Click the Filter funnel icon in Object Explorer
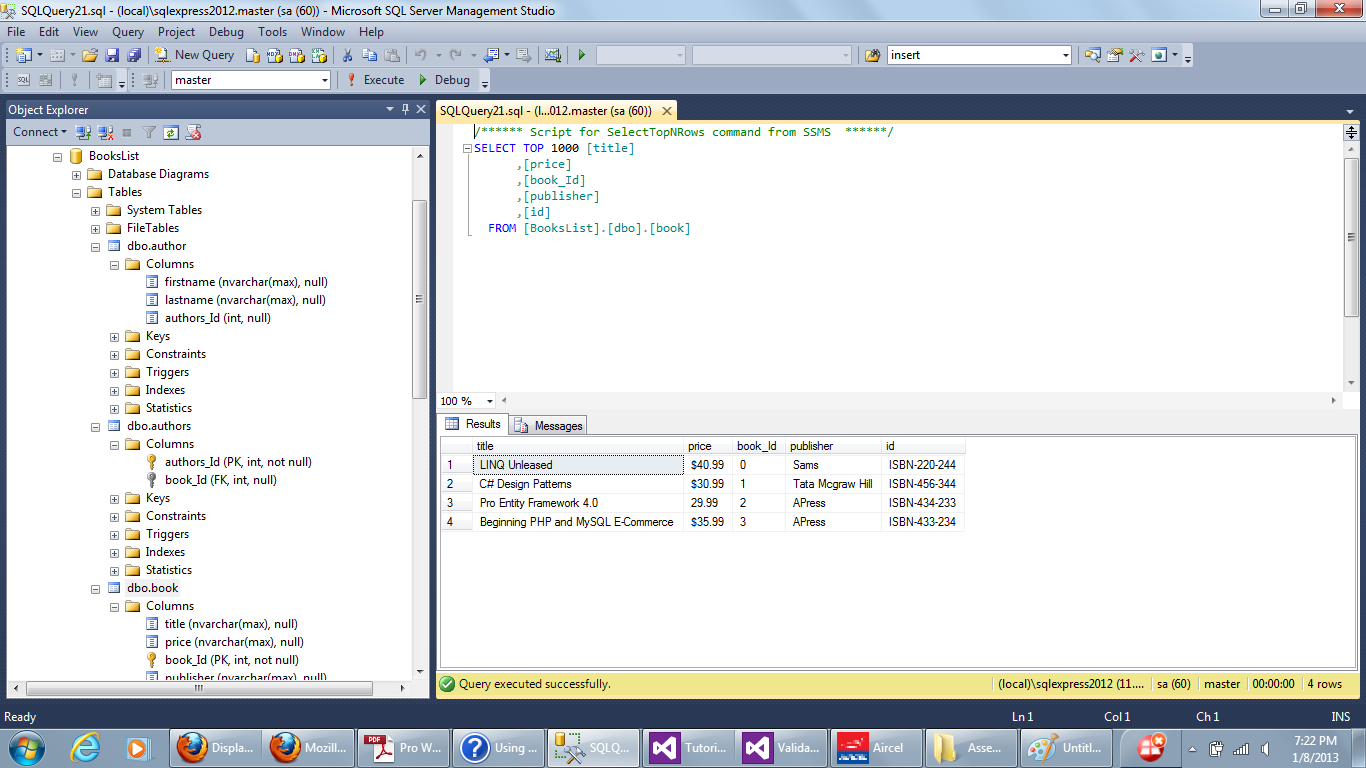 (149, 132)
